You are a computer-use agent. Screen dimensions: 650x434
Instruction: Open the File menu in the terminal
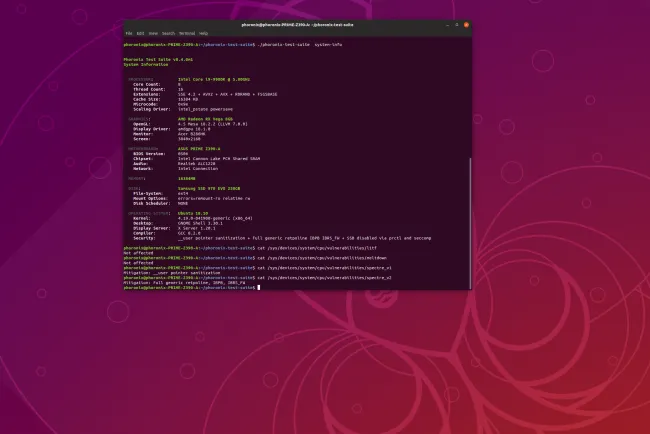129,33
